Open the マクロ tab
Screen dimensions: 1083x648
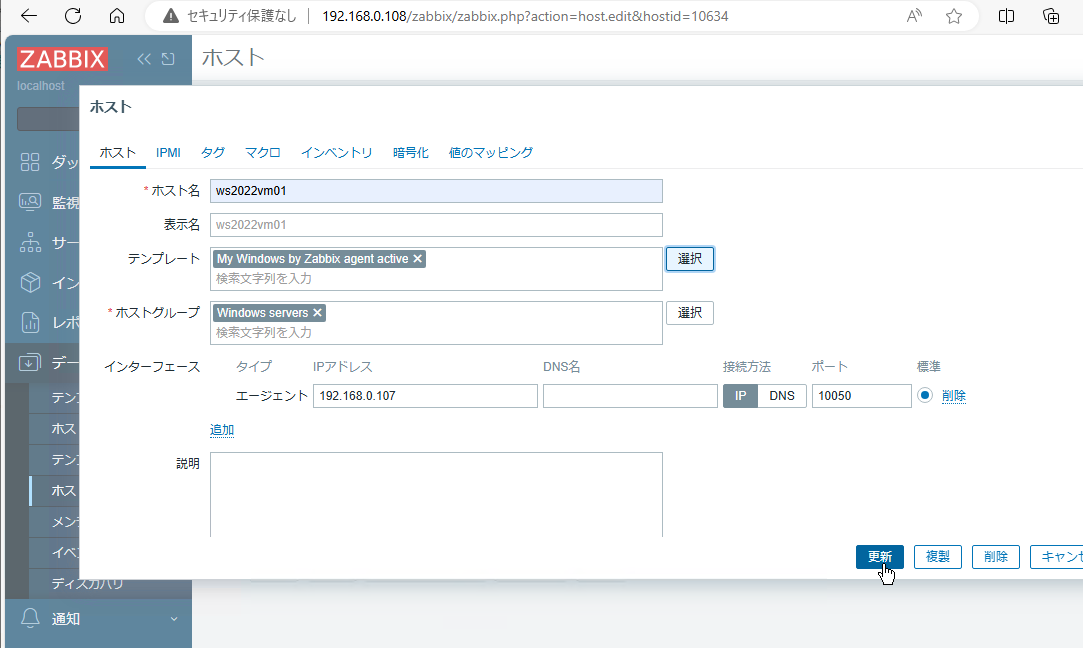(x=262, y=152)
